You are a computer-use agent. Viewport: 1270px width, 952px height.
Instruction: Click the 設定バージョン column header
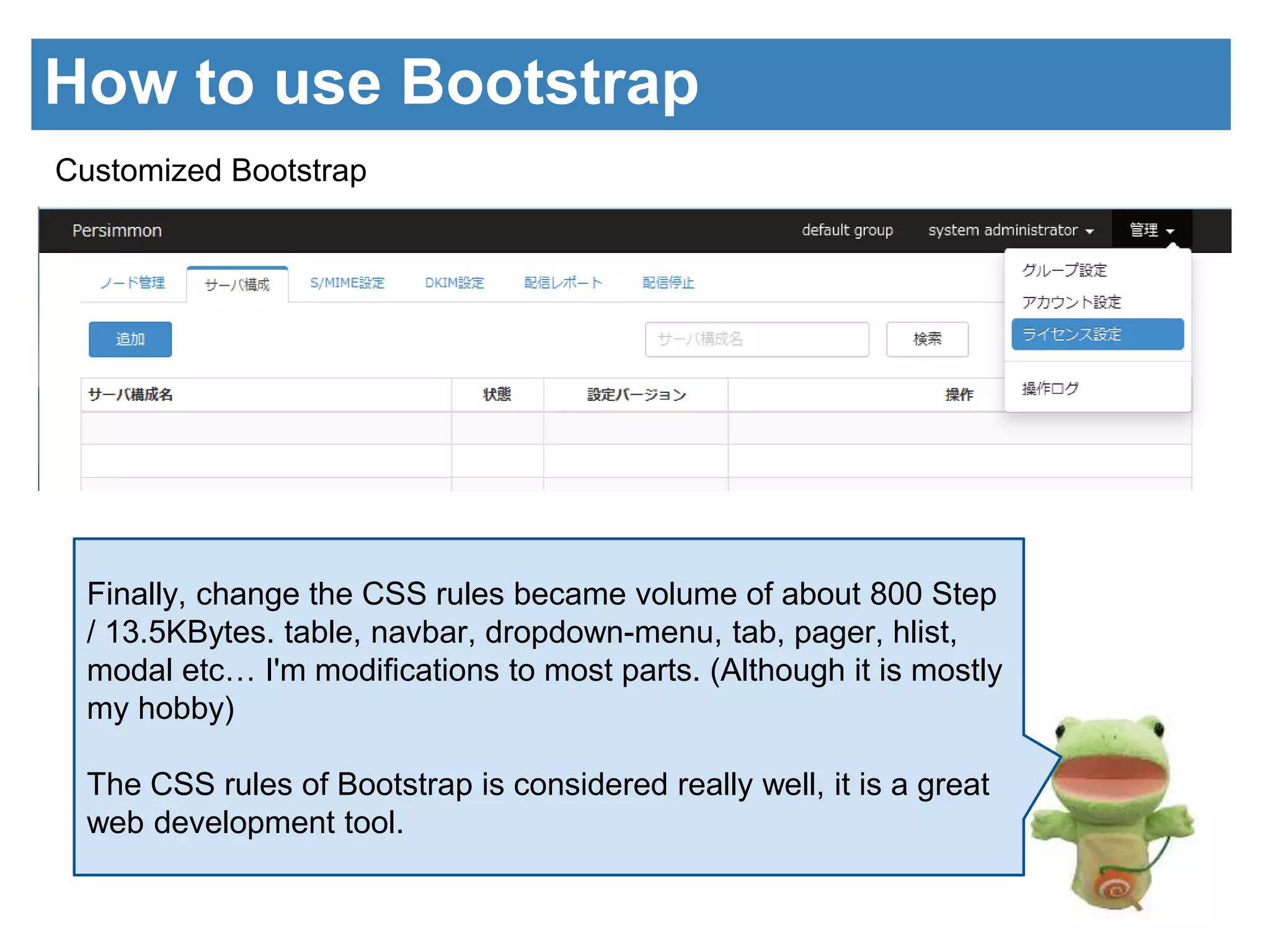[x=636, y=395]
